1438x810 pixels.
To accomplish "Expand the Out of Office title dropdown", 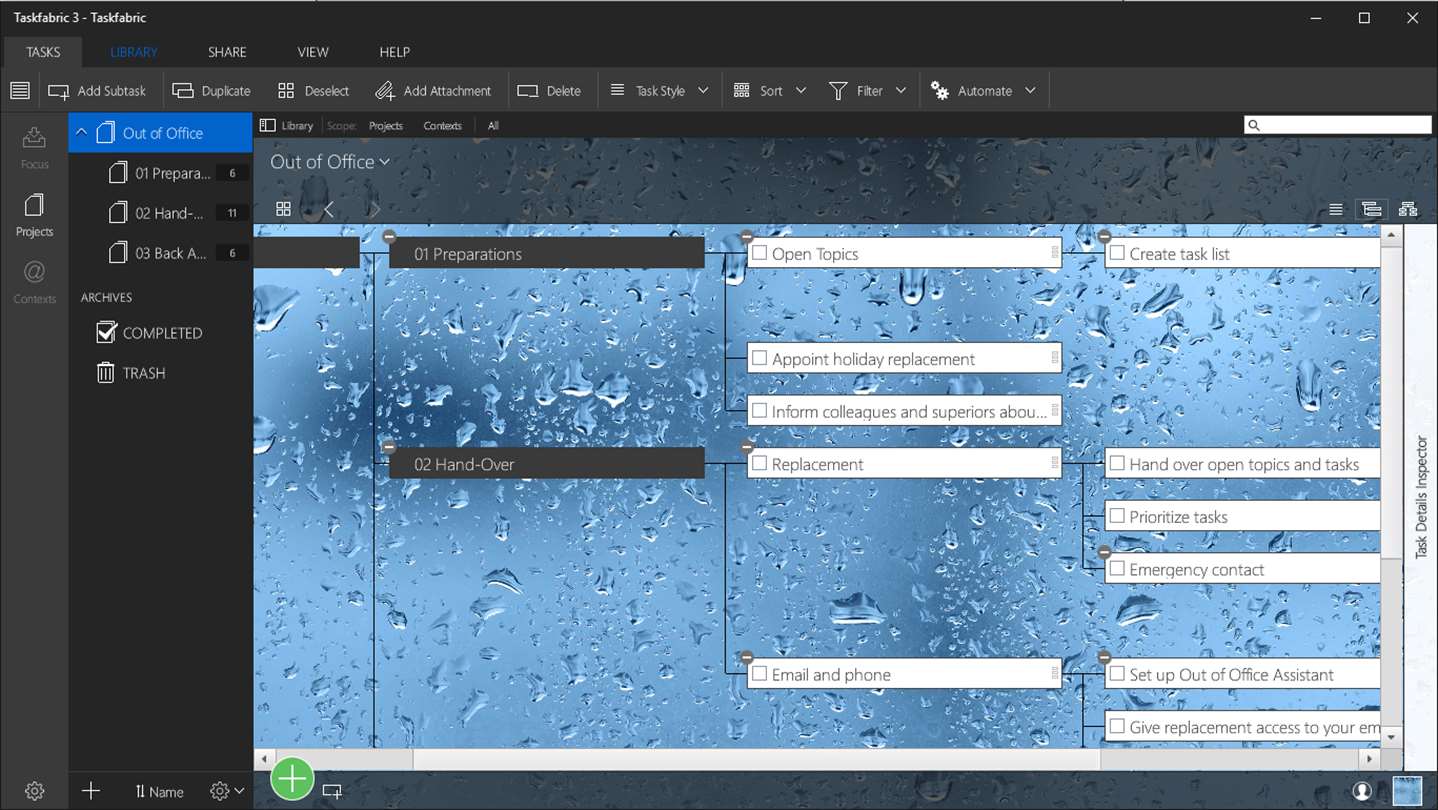I will pos(330,162).
